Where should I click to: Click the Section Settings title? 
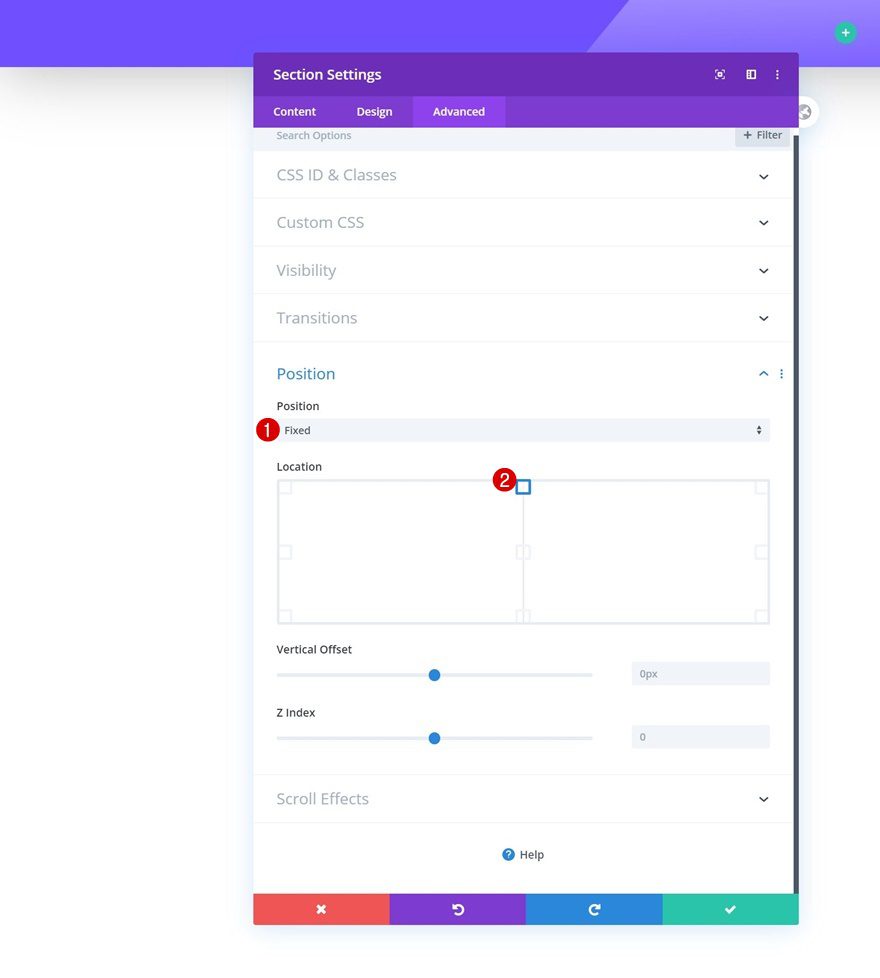point(327,75)
